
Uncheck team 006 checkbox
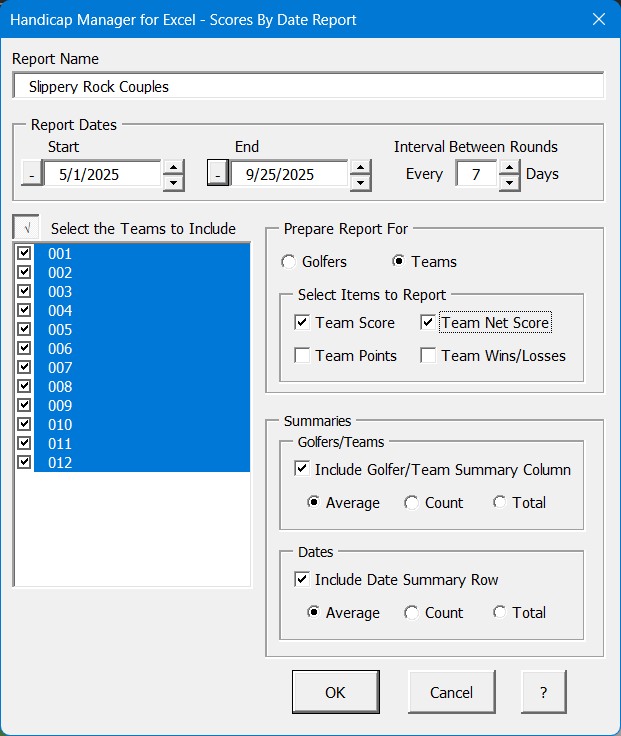point(24,348)
